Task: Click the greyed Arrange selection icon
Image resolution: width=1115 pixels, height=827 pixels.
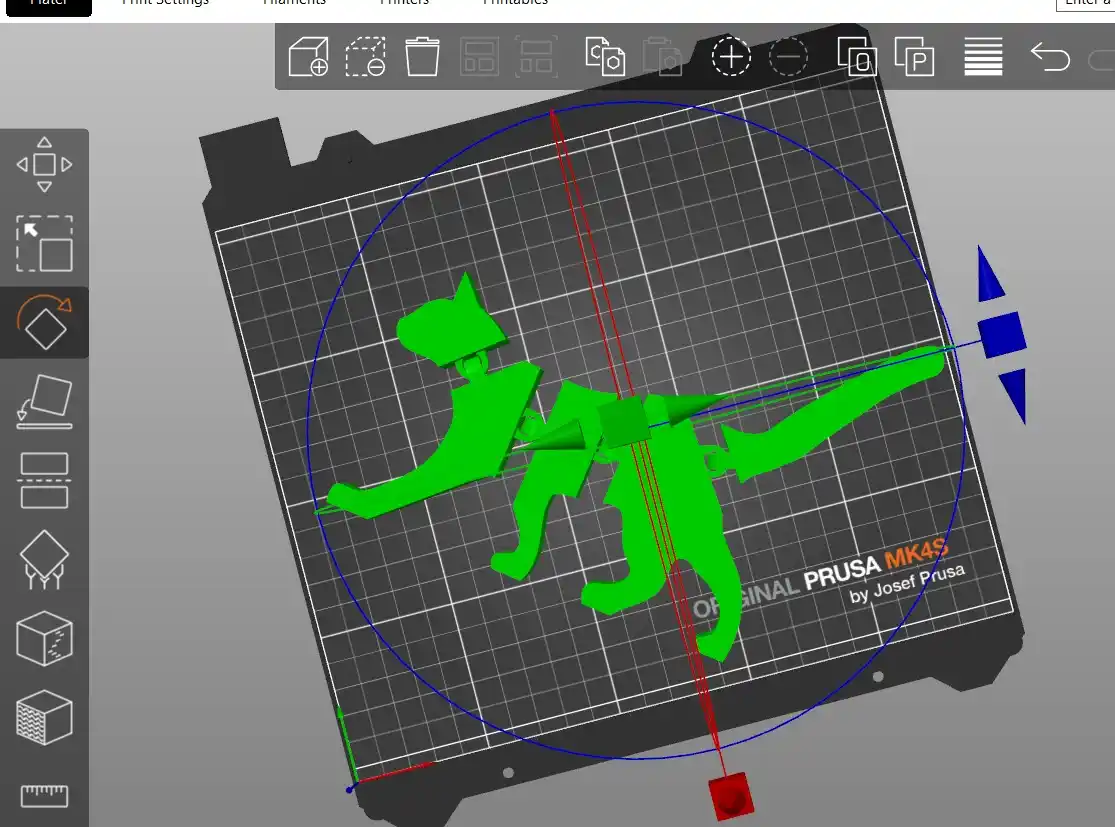Action: (536, 57)
